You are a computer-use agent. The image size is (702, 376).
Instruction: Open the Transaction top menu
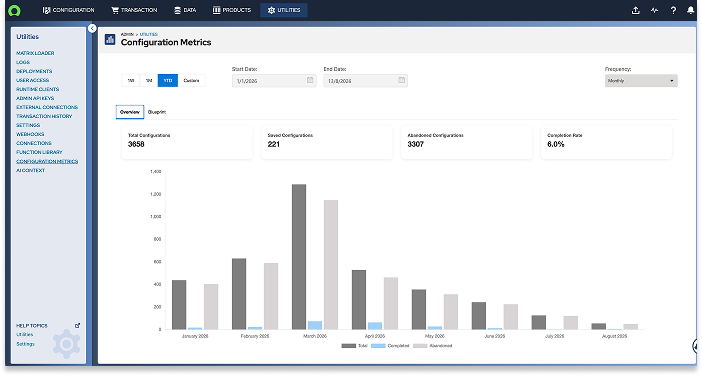click(134, 10)
